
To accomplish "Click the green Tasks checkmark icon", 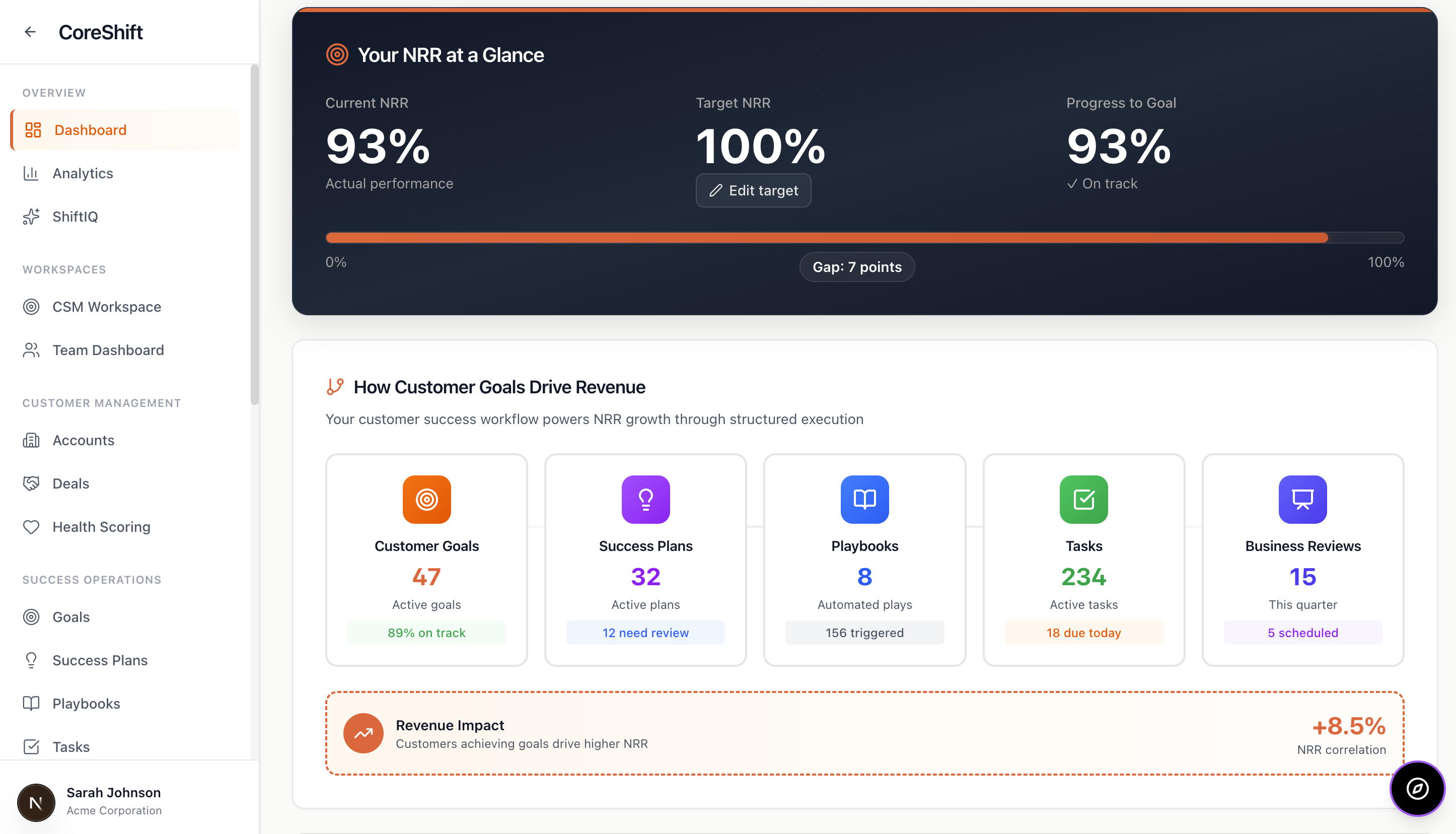I will [x=1083, y=499].
